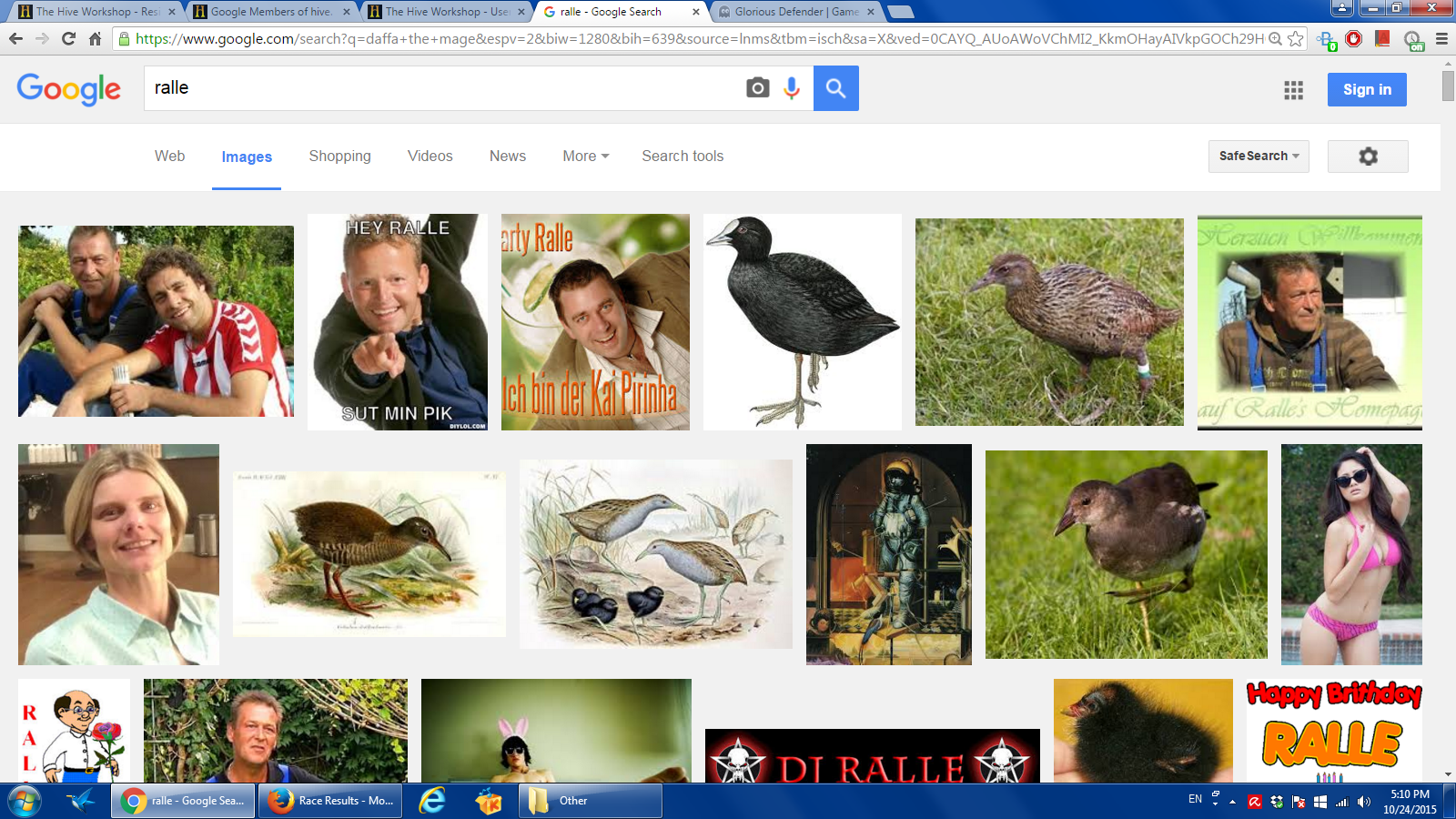Open the 'Other' folder taskbar button

591,801
